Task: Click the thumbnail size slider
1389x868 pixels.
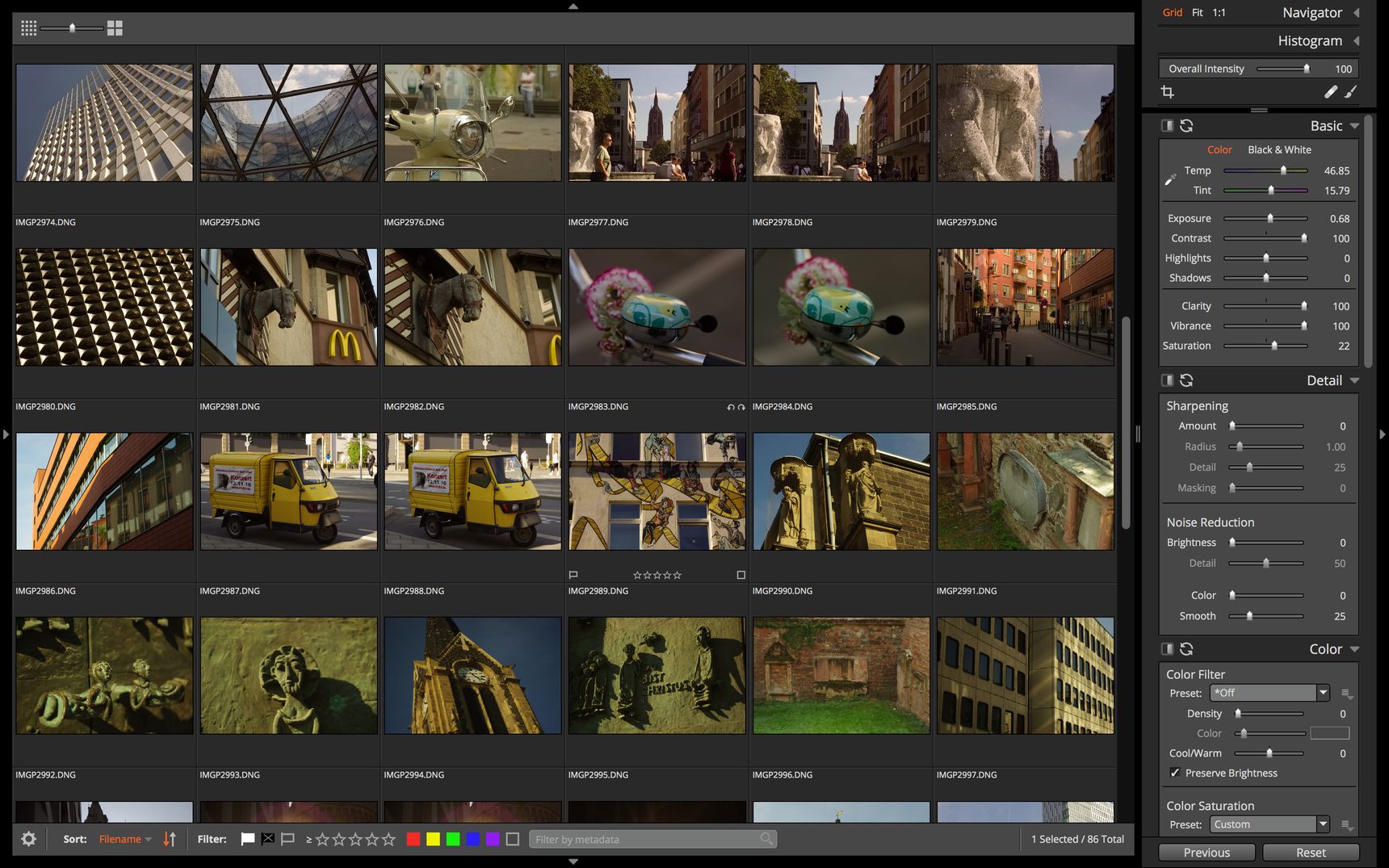Action: pyautogui.click(x=72, y=28)
